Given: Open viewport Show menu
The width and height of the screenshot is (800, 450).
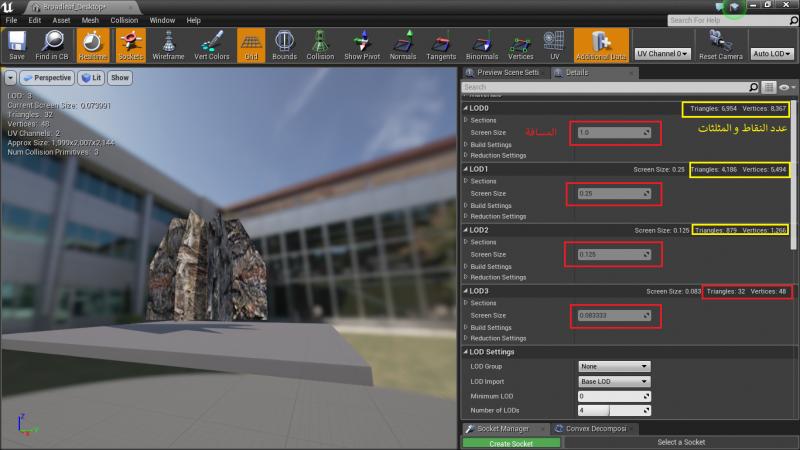Looking at the screenshot, I should [120, 78].
